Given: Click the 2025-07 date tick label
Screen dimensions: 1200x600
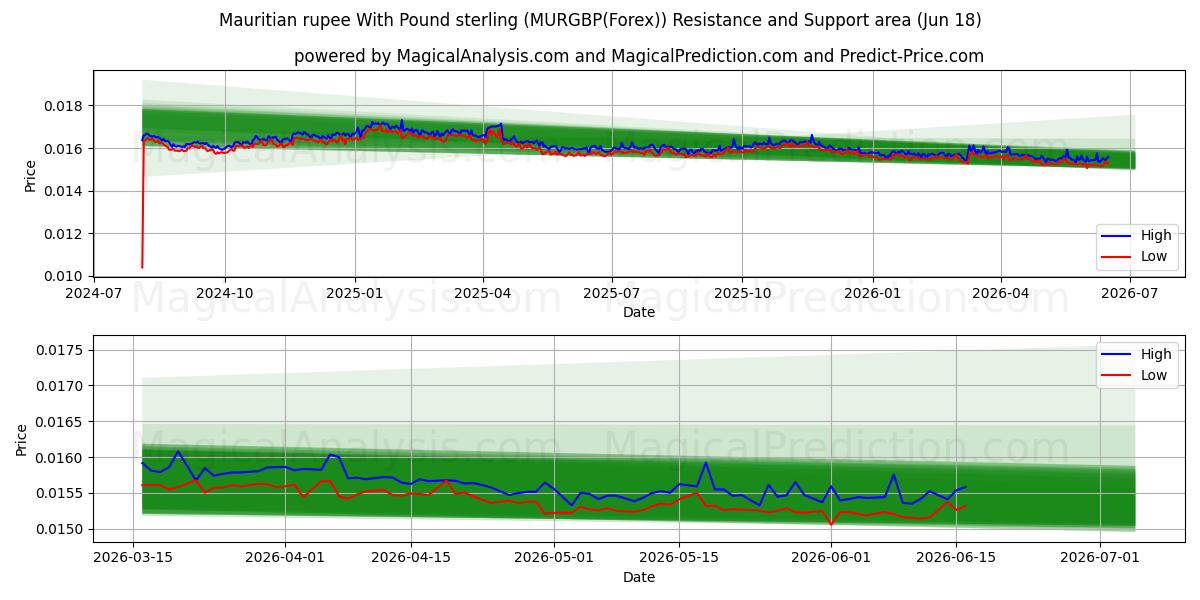Looking at the screenshot, I should click(x=612, y=294).
